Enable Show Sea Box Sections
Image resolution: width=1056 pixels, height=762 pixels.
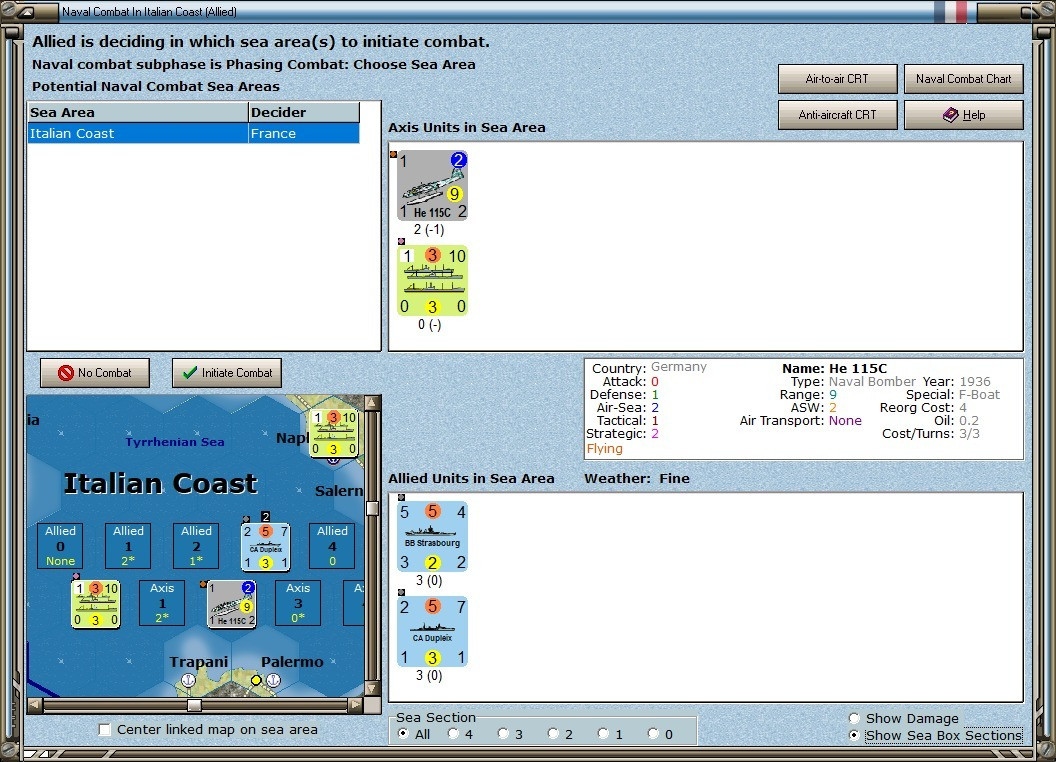(x=854, y=735)
